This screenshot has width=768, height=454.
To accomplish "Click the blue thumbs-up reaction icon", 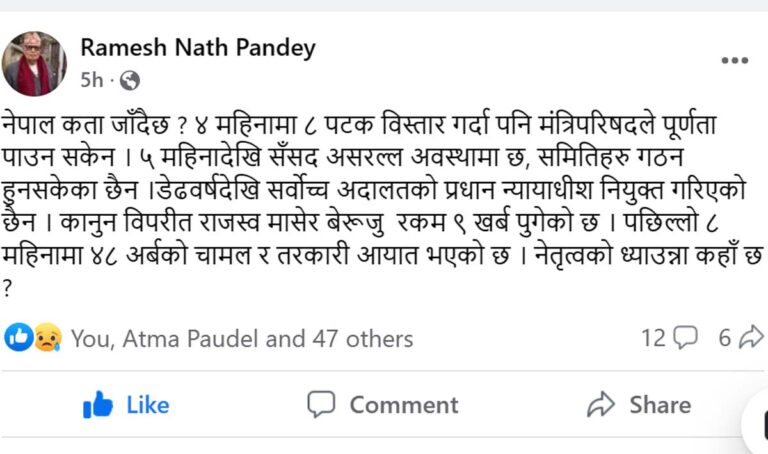I will click(18, 338).
